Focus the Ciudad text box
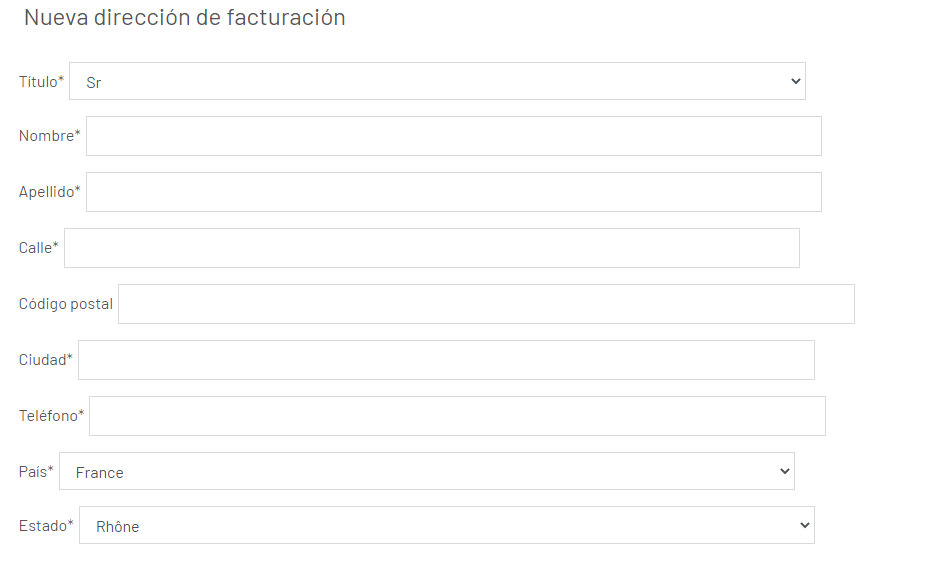 pyautogui.click(x=446, y=360)
